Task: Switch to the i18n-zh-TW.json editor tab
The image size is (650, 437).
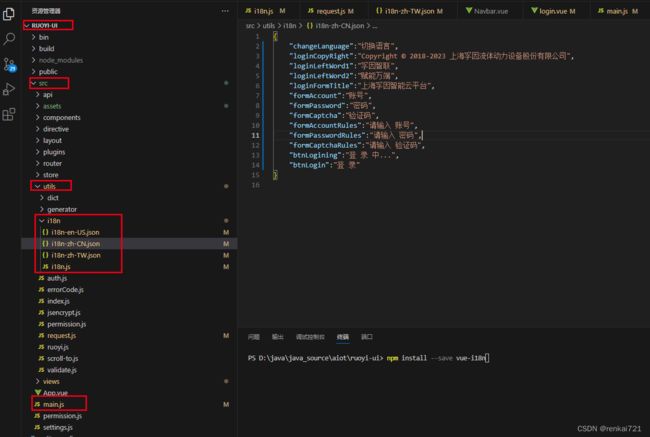Action: click(410, 11)
